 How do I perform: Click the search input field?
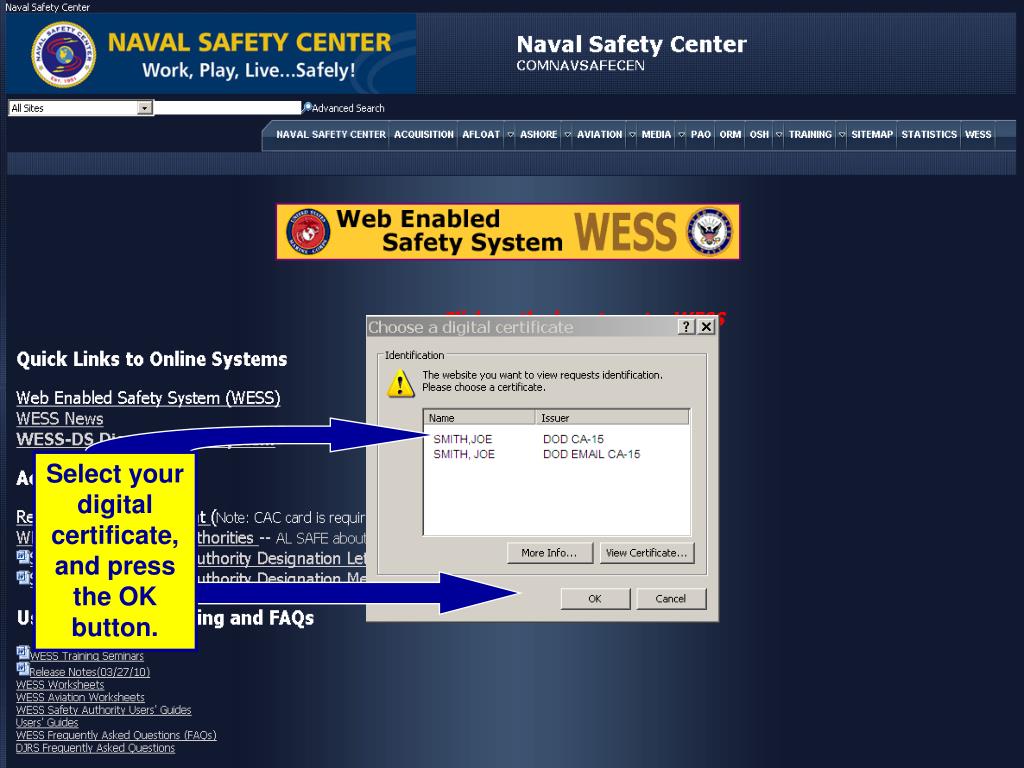228,108
